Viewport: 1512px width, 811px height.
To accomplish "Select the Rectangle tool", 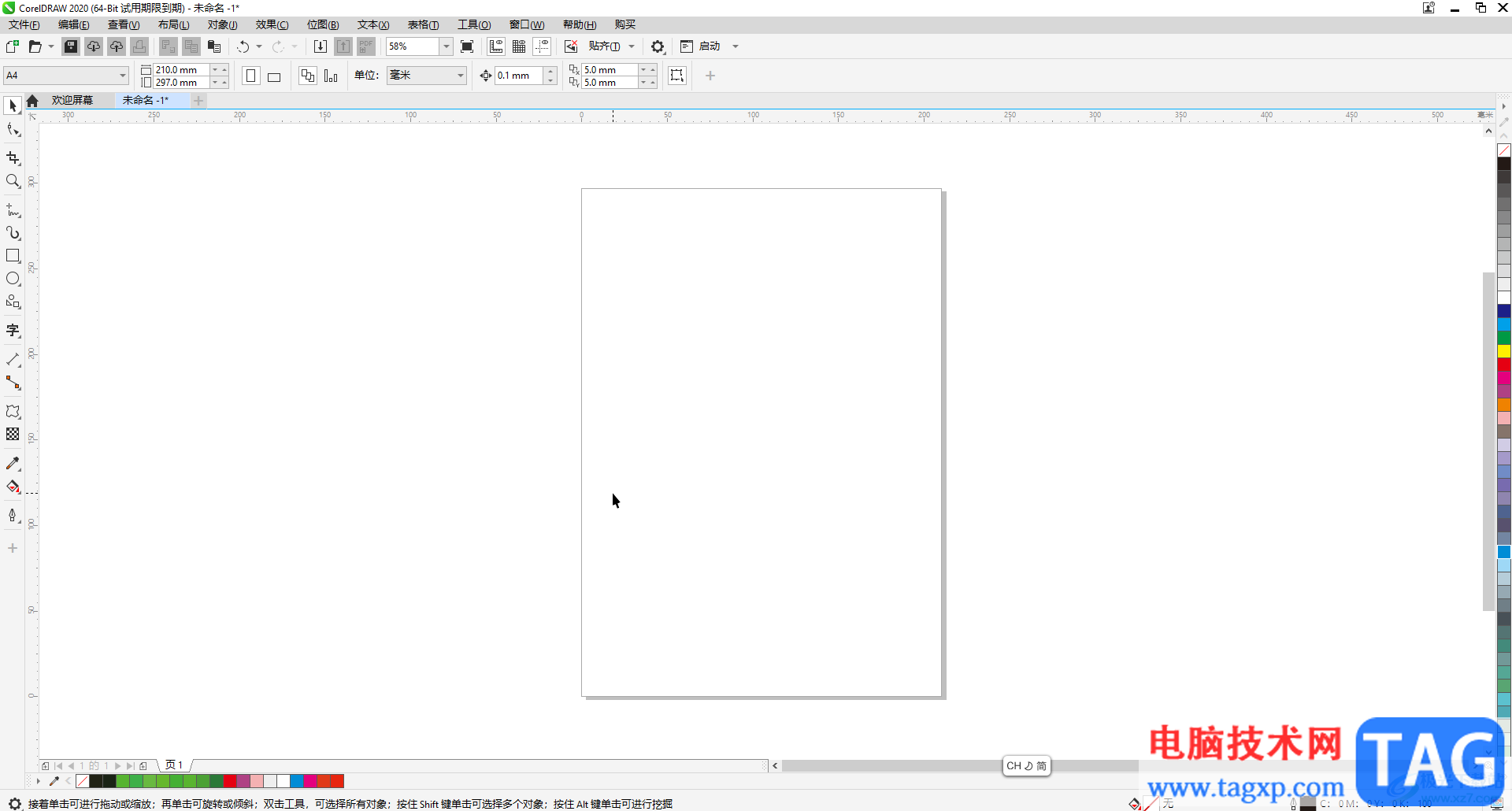I will click(x=13, y=256).
